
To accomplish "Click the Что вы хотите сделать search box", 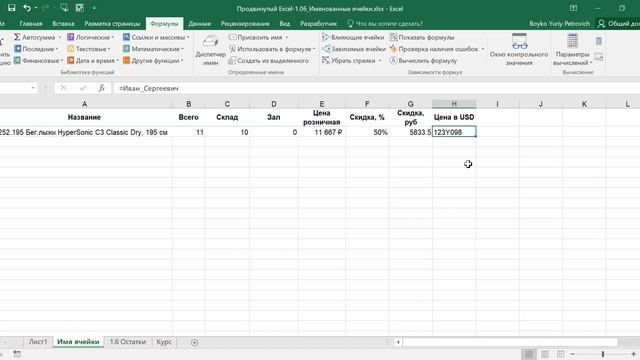I will pos(385,24).
